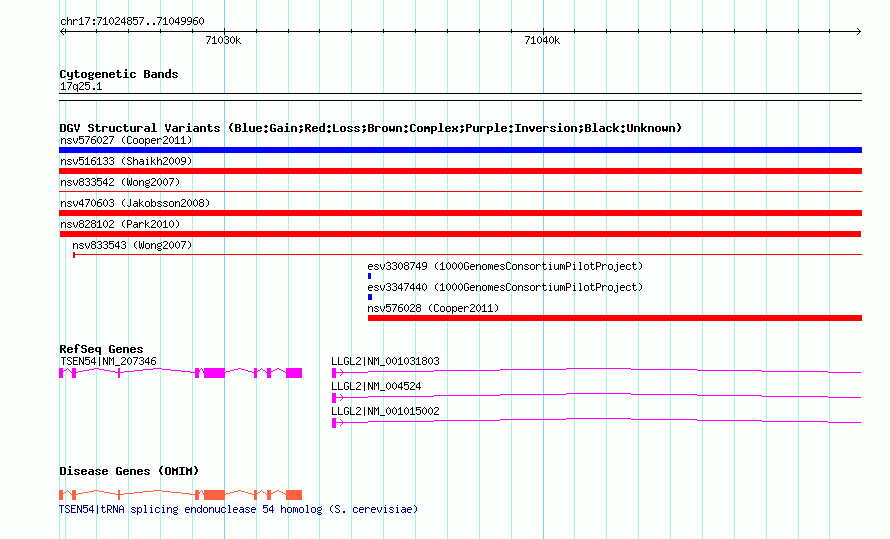890x539 pixels.
Task: Click the orange OMIM TSEN54 last exon block
Action: point(294,495)
